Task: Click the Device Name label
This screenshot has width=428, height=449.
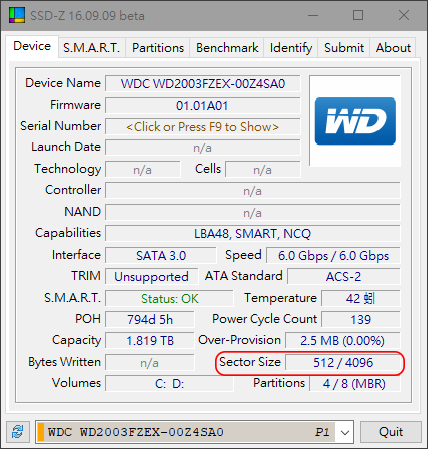Action: (63, 83)
